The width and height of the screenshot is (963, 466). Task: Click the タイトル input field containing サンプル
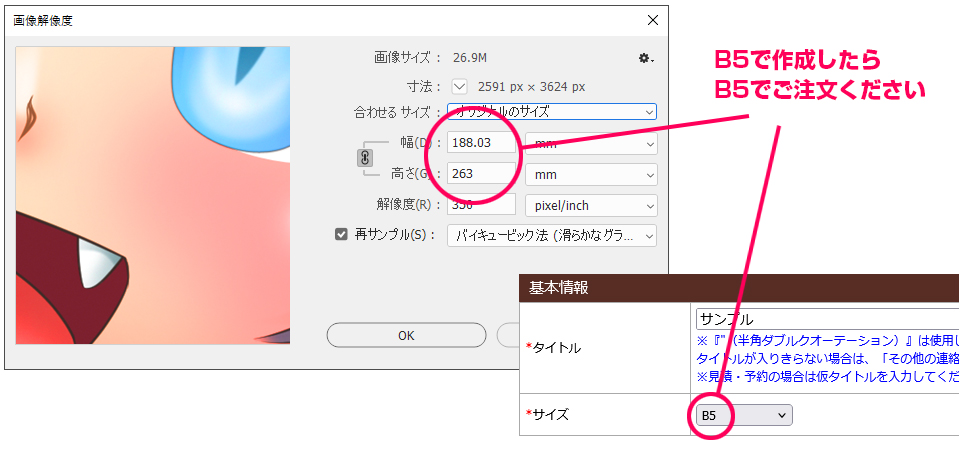click(828, 319)
